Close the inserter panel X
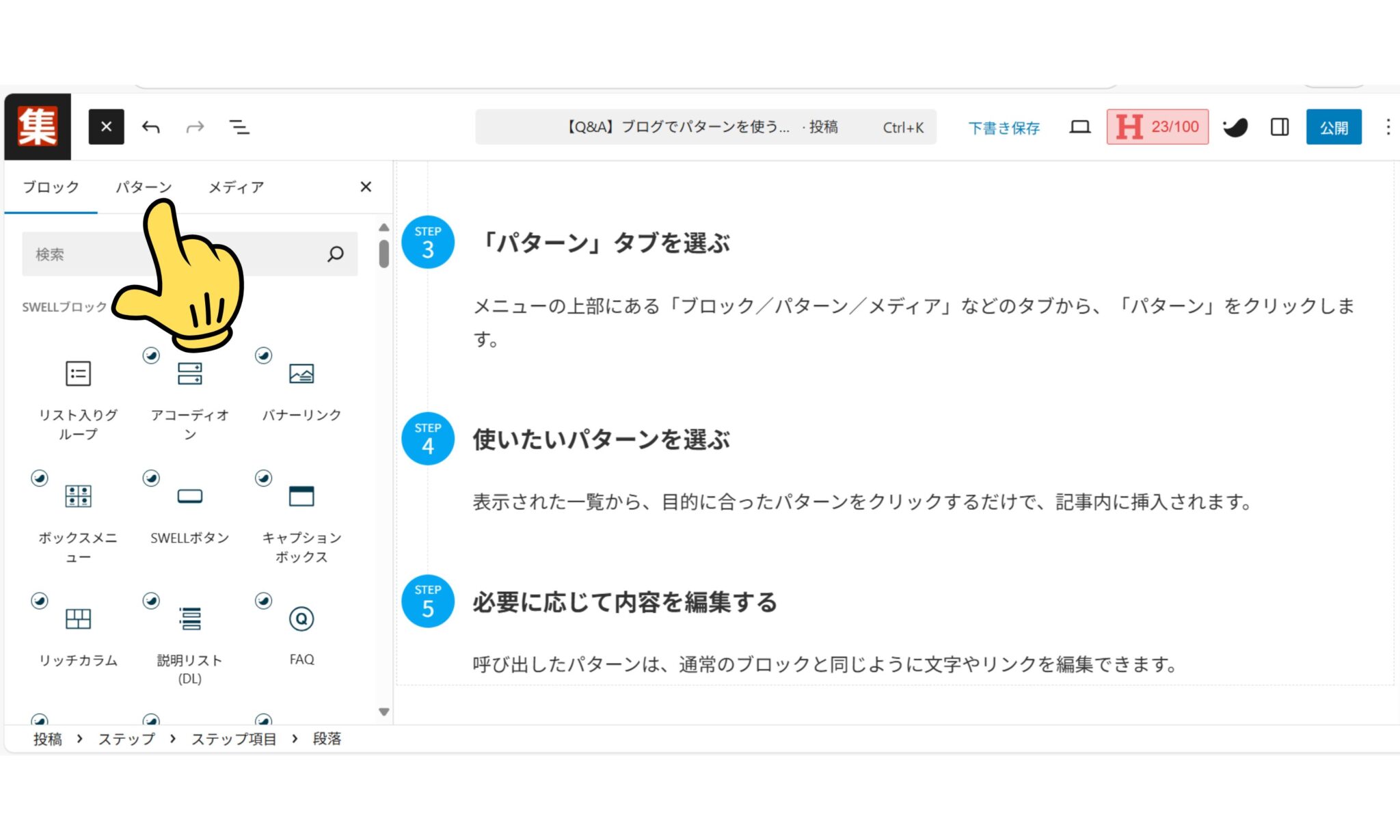Image resolution: width=1400 pixels, height=840 pixels. click(x=366, y=187)
